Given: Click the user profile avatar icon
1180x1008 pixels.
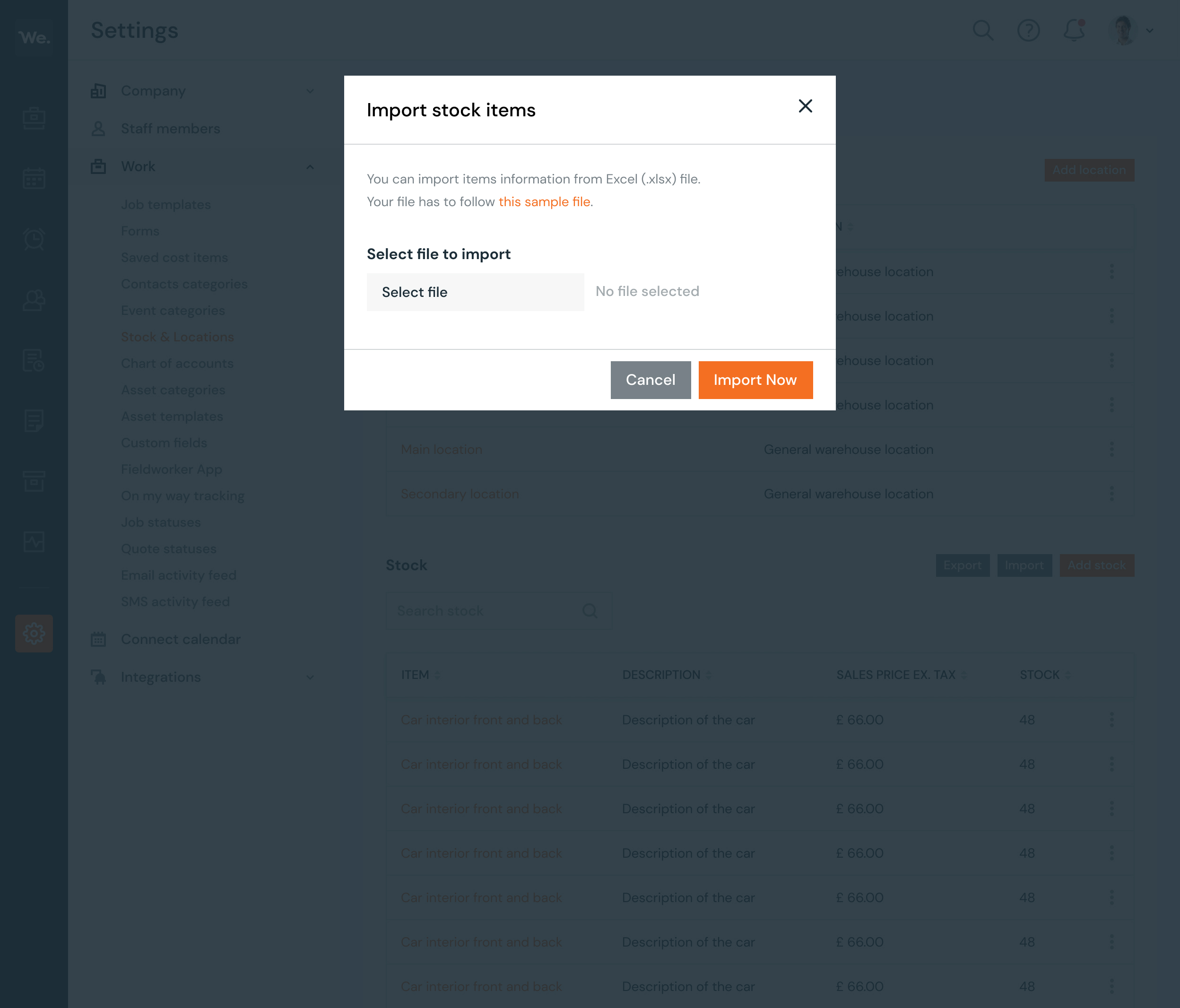Looking at the screenshot, I should click(1123, 30).
